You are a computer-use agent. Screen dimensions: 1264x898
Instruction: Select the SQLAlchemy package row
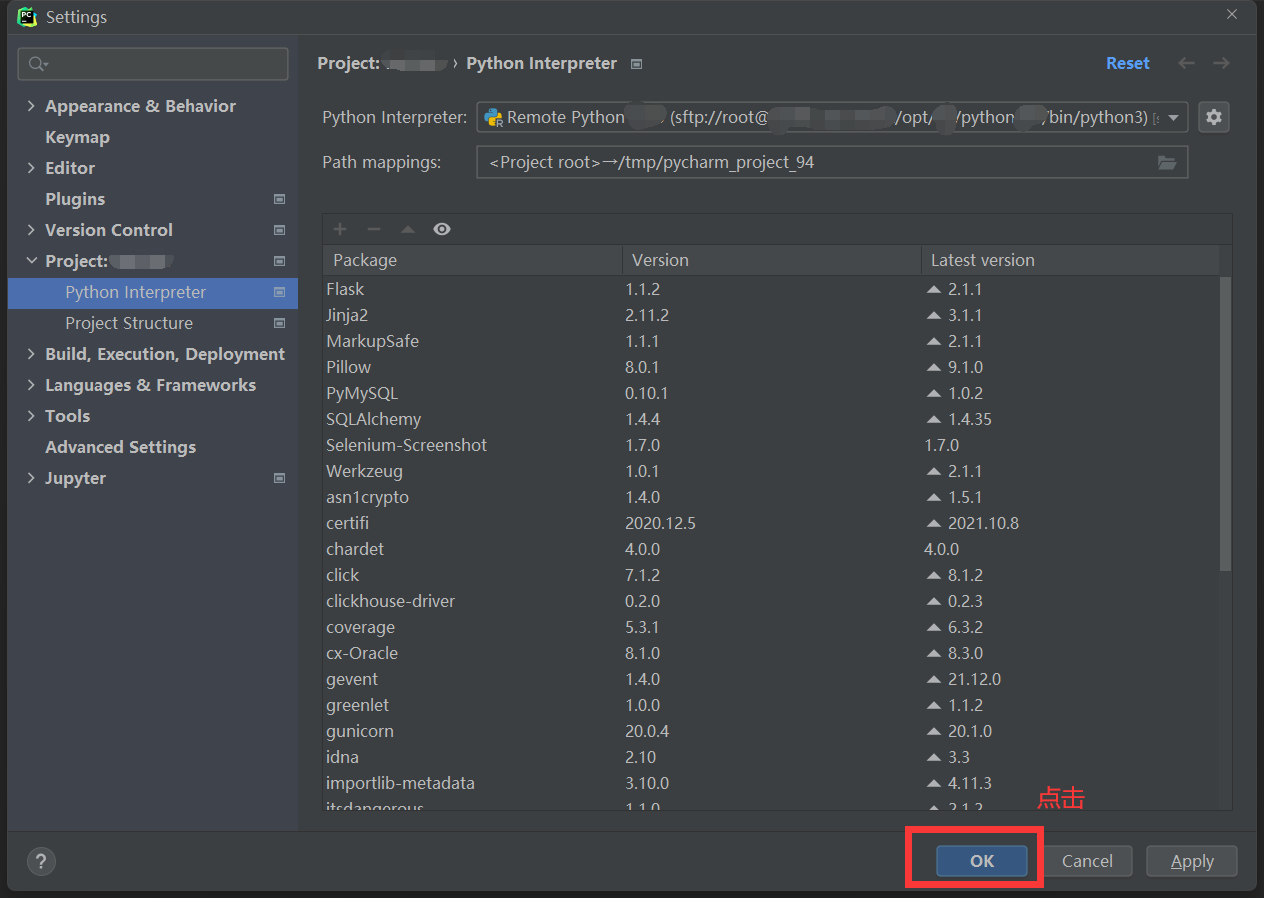[771, 419]
